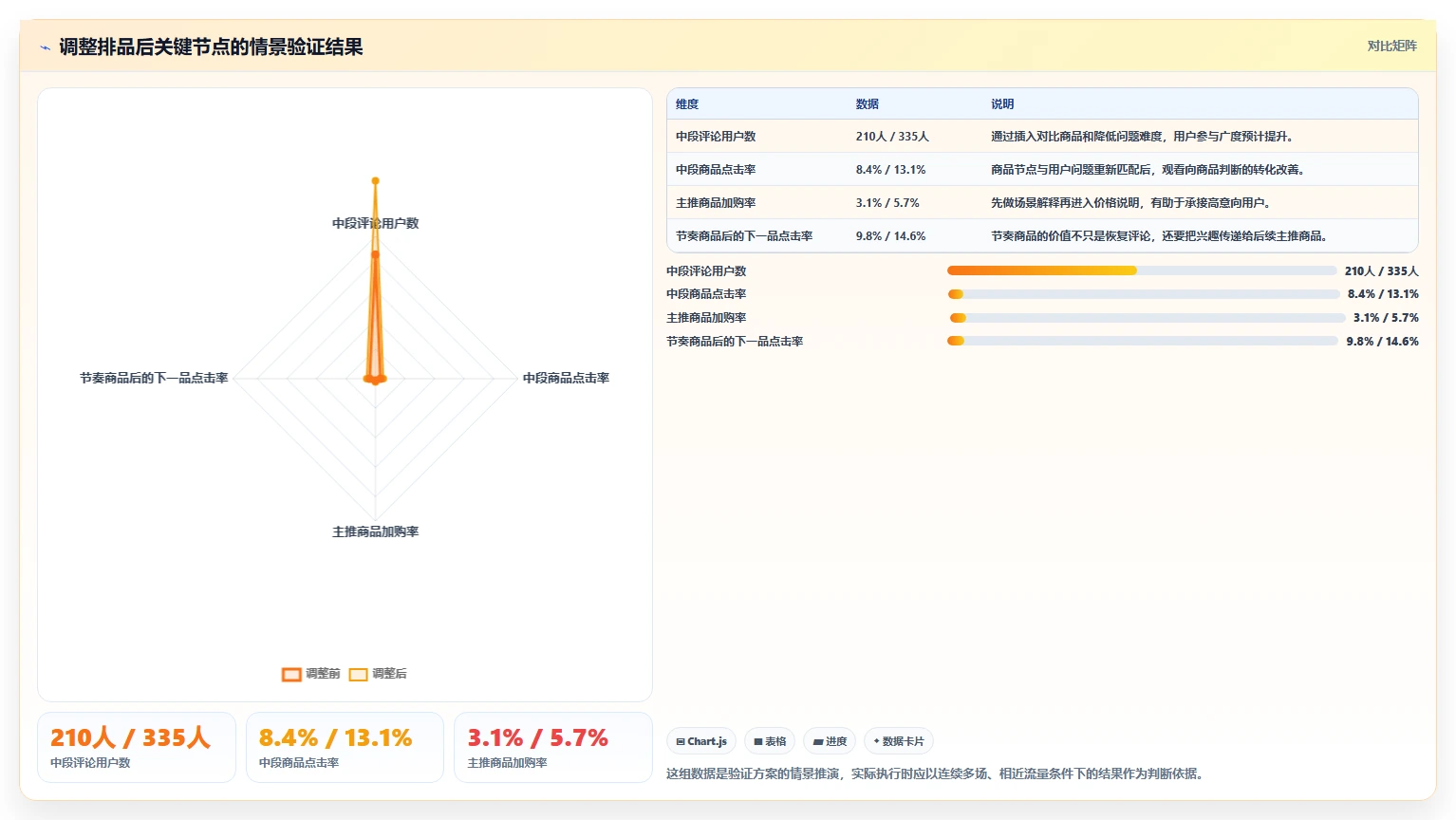Toggle the 调整前 legend entry

[310, 674]
